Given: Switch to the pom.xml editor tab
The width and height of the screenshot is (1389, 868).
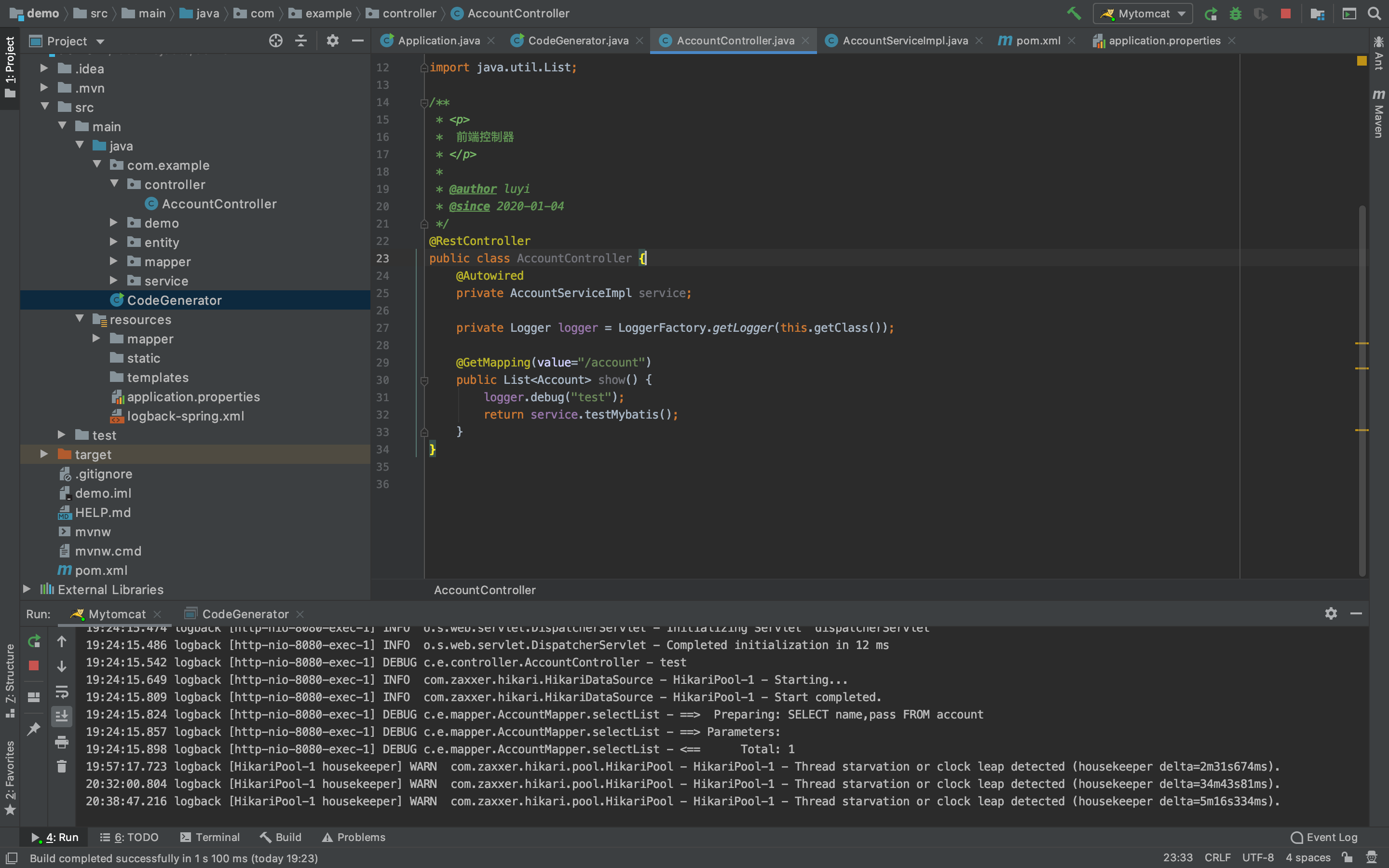Looking at the screenshot, I should 1038,41.
